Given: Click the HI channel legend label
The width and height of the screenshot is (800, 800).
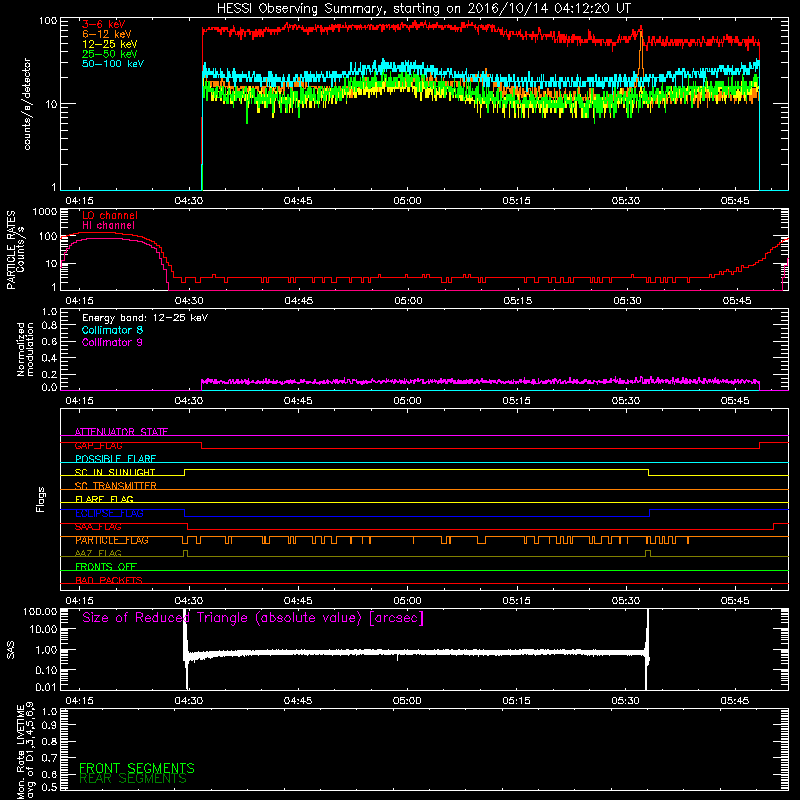Looking at the screenshot, I should point(108,226).
